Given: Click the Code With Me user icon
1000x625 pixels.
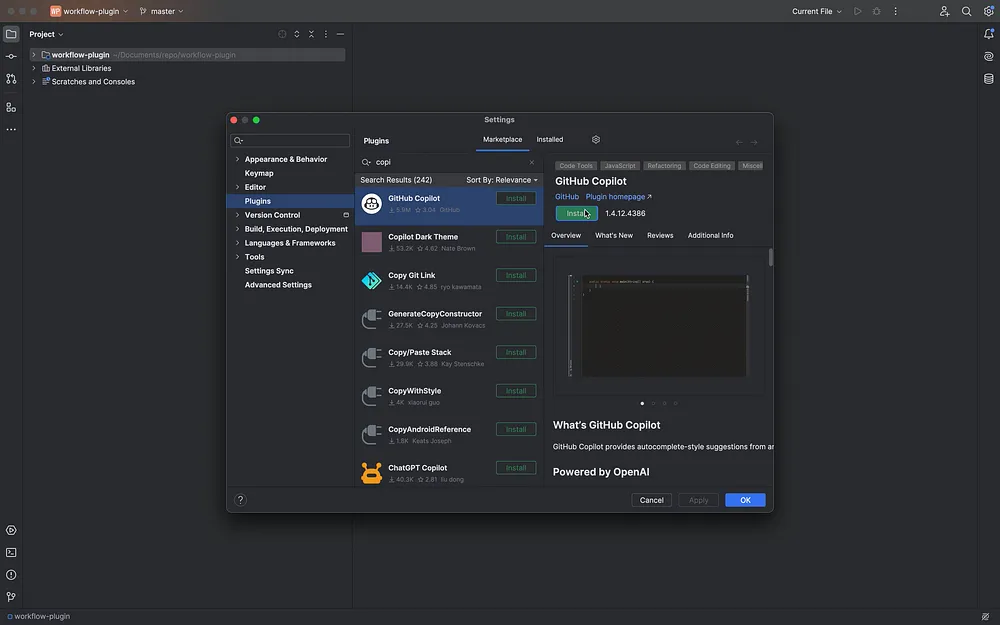Looking at the screenshot, I should click(945, 11).
